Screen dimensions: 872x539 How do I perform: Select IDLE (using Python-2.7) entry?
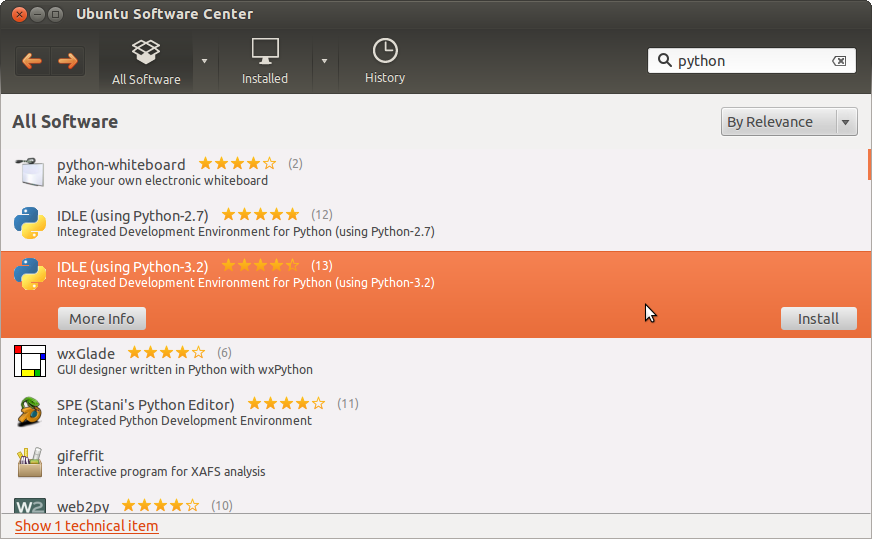tap(132, 216)
